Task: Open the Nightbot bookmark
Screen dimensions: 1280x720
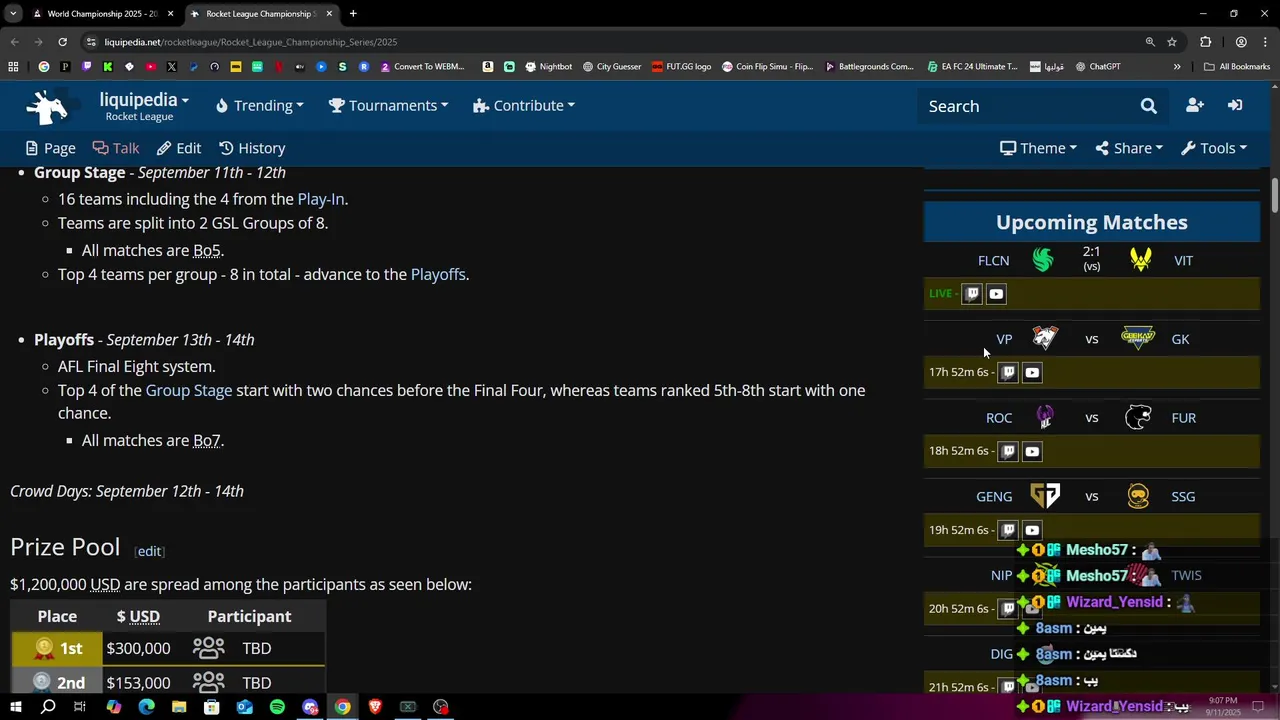Action: (548, 67)
